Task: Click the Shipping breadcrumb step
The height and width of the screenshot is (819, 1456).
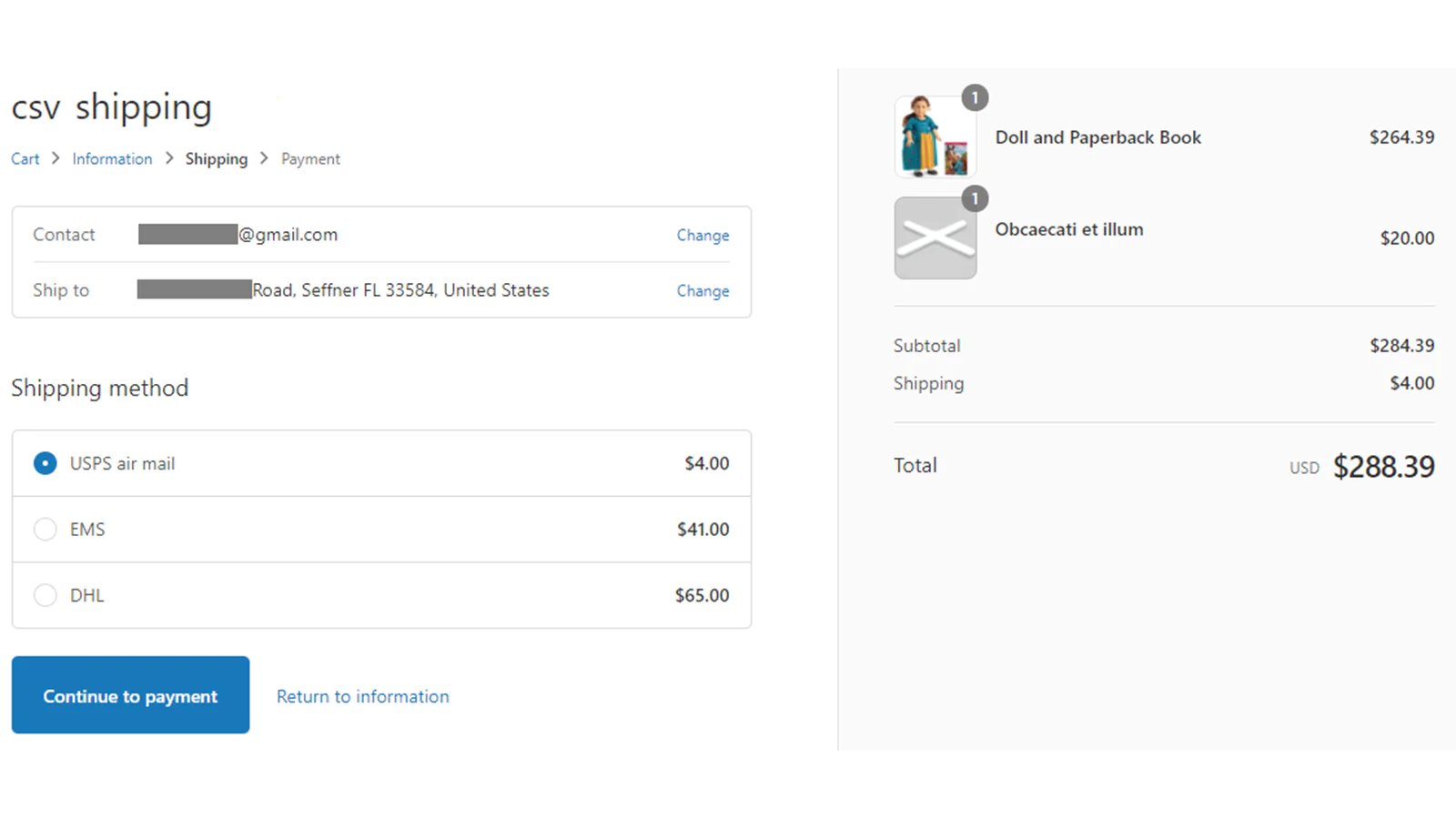Action: (217, 159)
